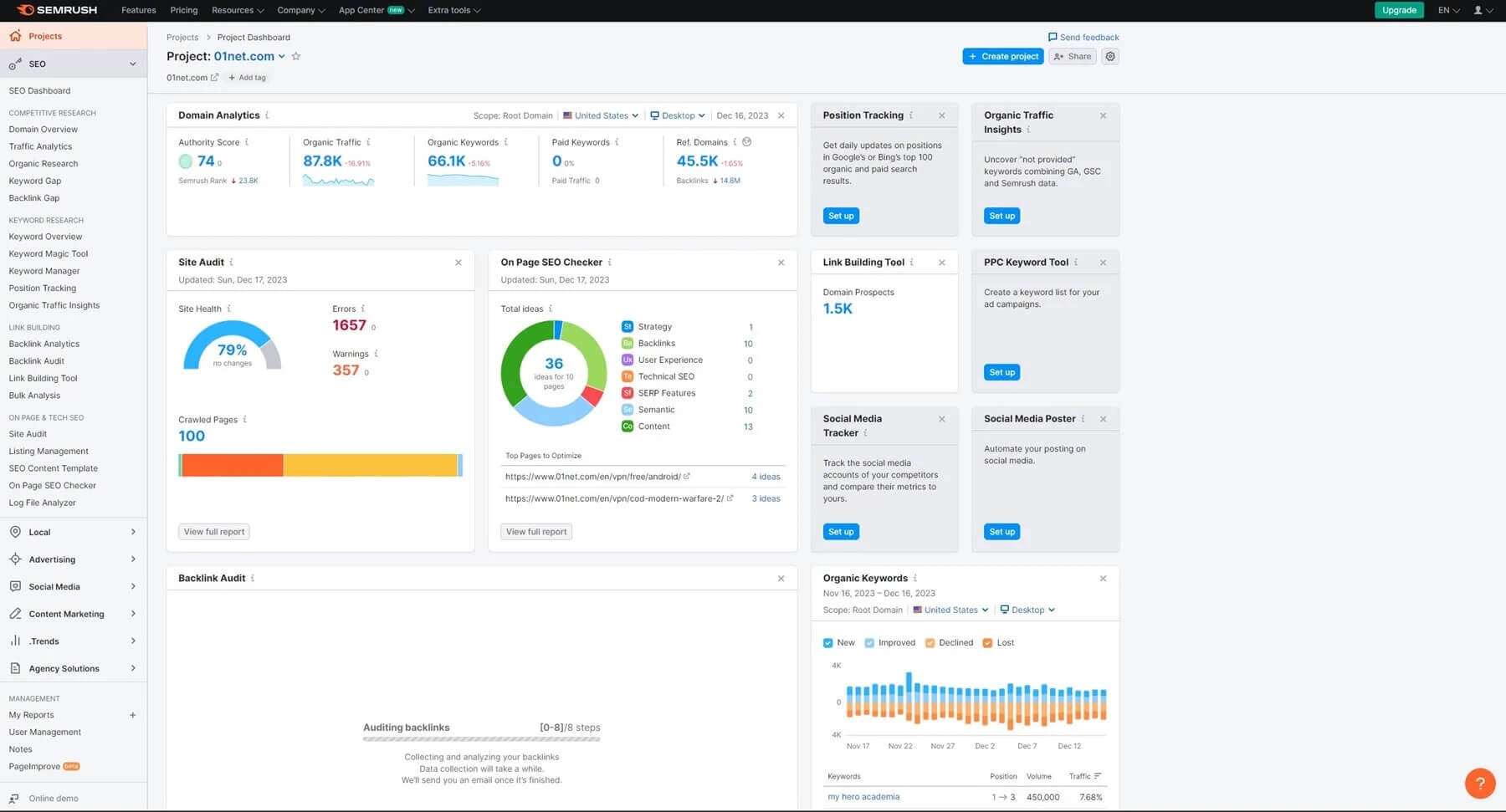View full report for Site Audit
The image size is (1506, 812).
pyautogui.click(x=214, y=532)
